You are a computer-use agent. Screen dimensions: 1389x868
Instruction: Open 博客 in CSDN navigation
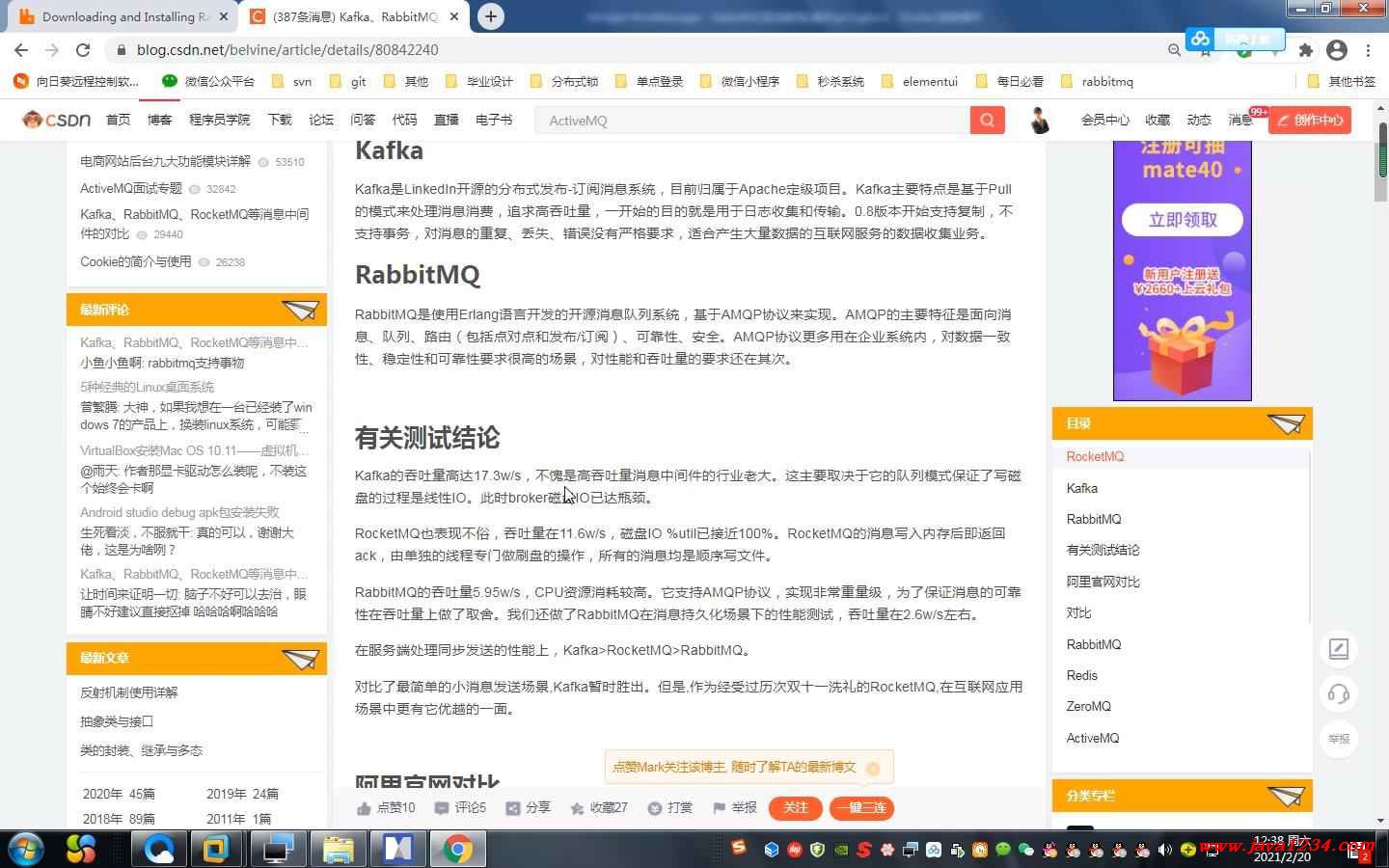click(x=159, y=120)
